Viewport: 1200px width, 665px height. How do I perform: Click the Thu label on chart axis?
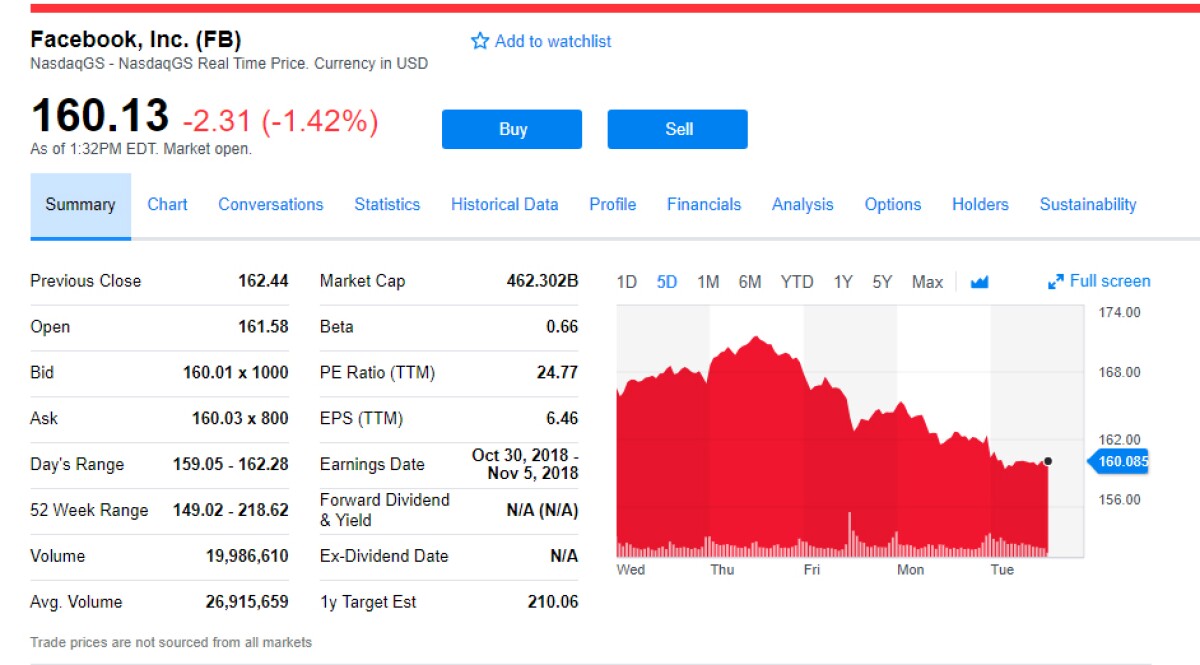tap(722, 570)
